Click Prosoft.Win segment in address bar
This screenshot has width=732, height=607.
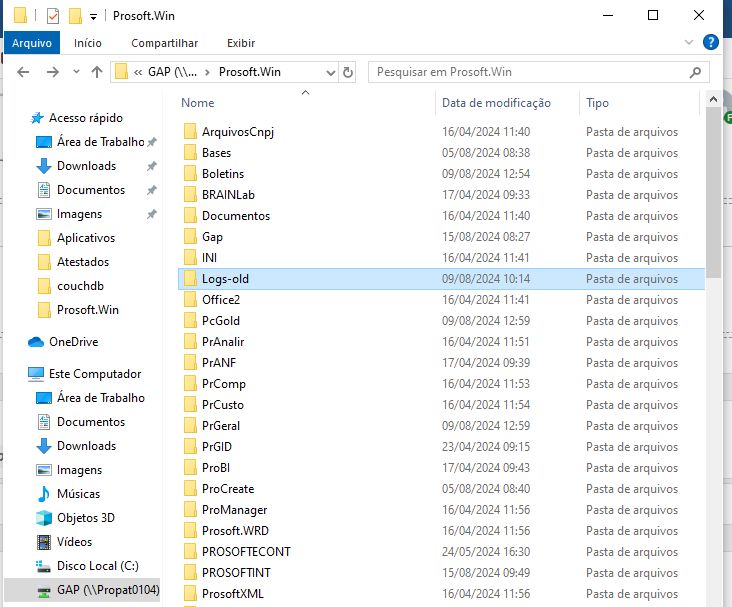[x=250, y=72]
